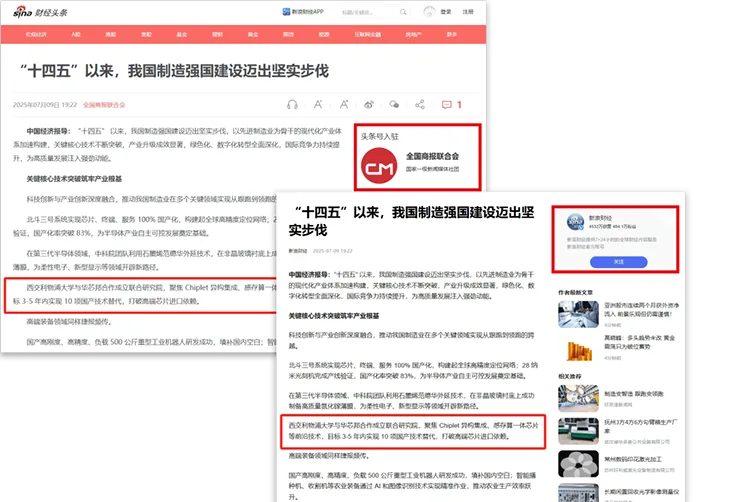Click the share icon in article toolbar
The width and height of the screenshot is (750, 502).
coord(419,104)
